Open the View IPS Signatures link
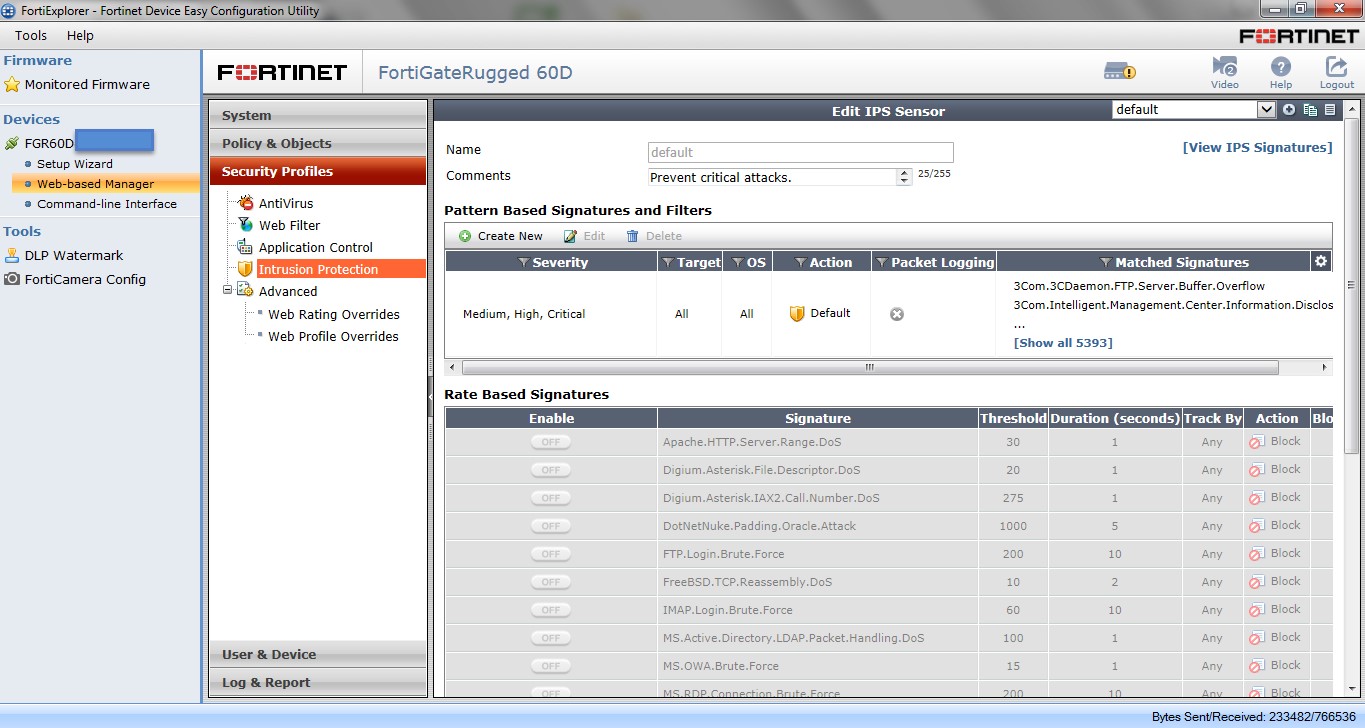Viewport: 1365px width, 728px height. pos(1257,147)
